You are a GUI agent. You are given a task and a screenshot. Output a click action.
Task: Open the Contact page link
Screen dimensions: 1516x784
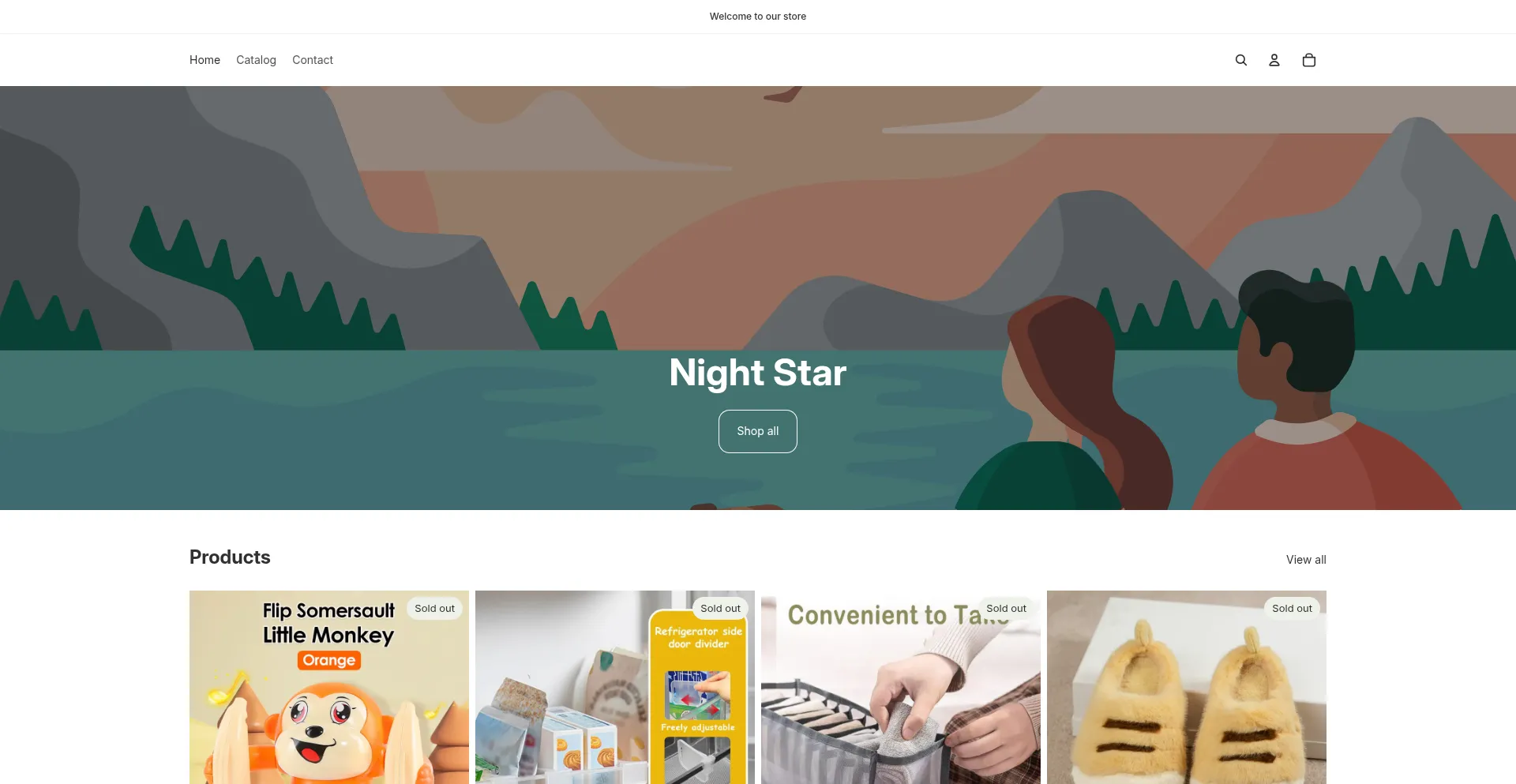coord(313,60)
